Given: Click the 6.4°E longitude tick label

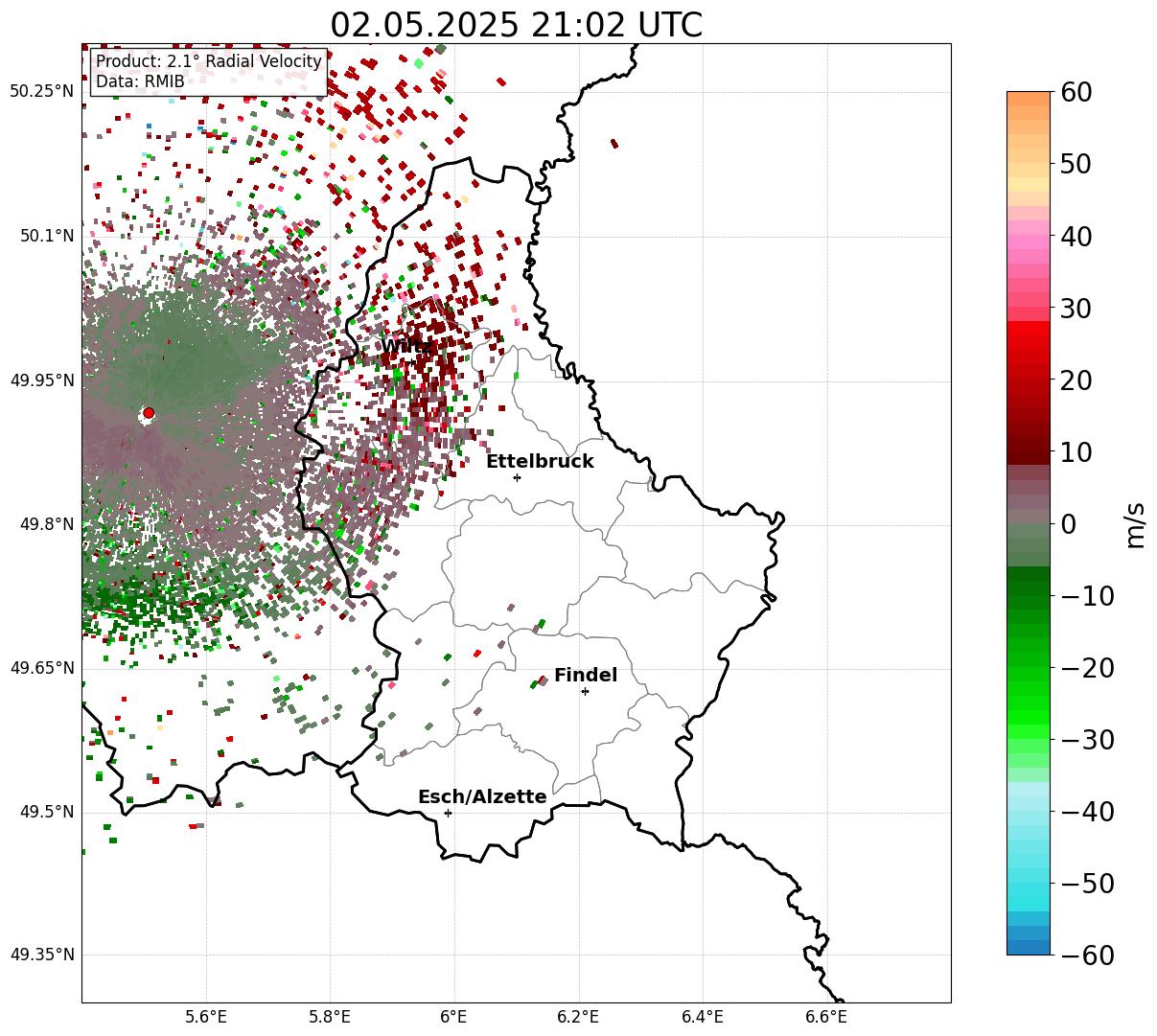Looking at the screenshot, I should click(703, 1017).
